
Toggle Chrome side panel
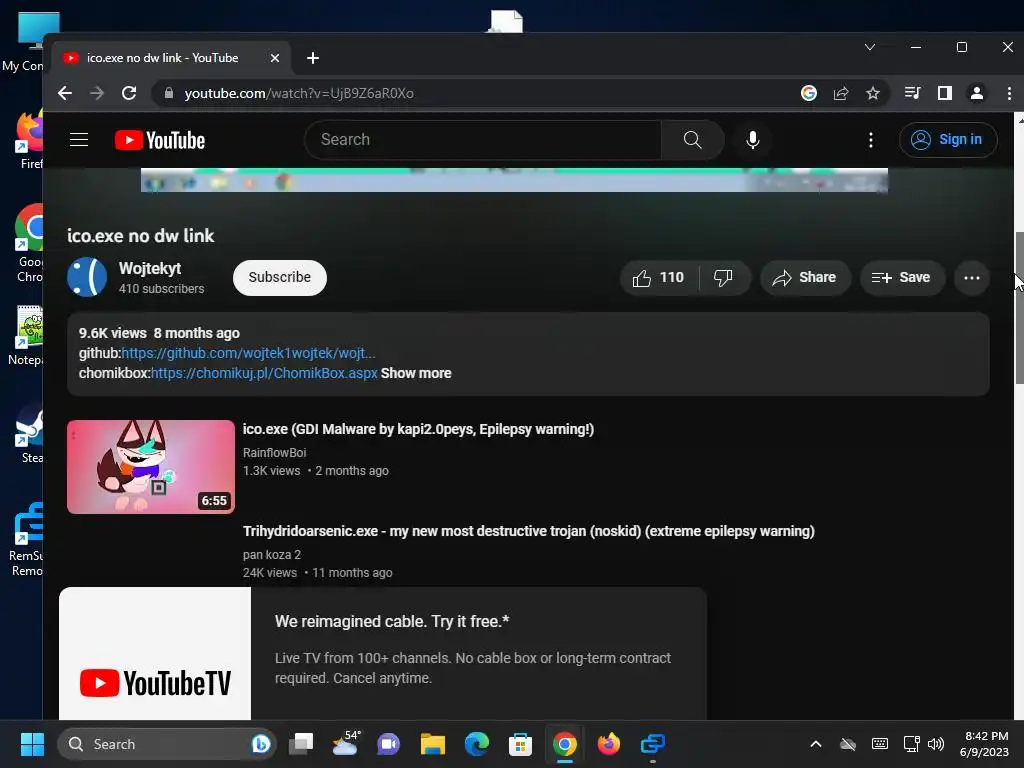pos(944,93)
